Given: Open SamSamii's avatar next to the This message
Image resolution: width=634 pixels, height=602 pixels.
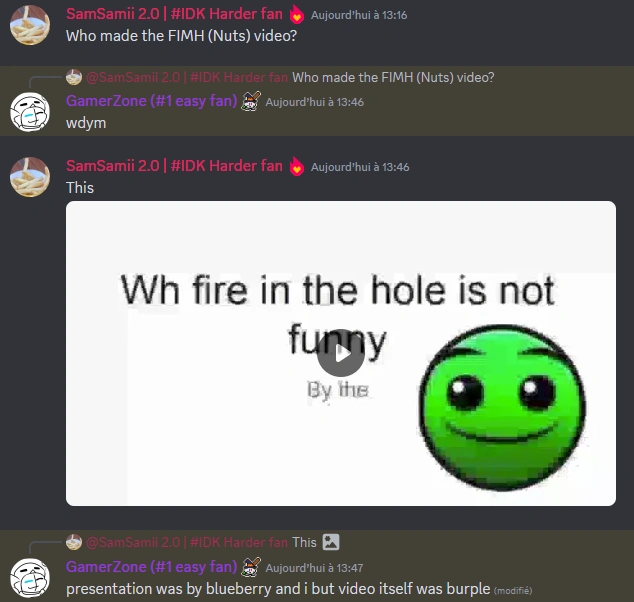Looking at the screenshot, I should click(x=30, y=177).
